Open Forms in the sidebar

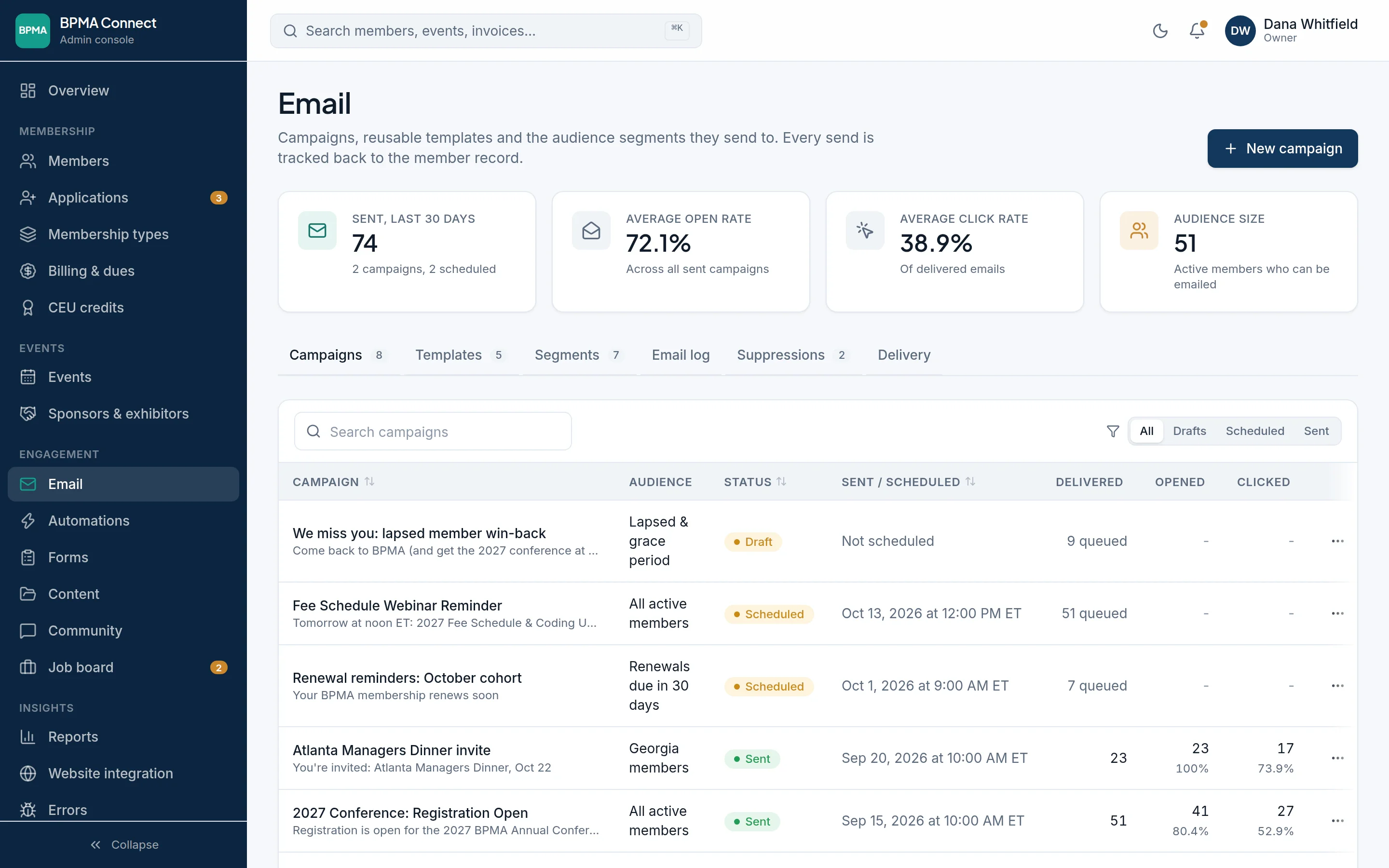point(123,557)
